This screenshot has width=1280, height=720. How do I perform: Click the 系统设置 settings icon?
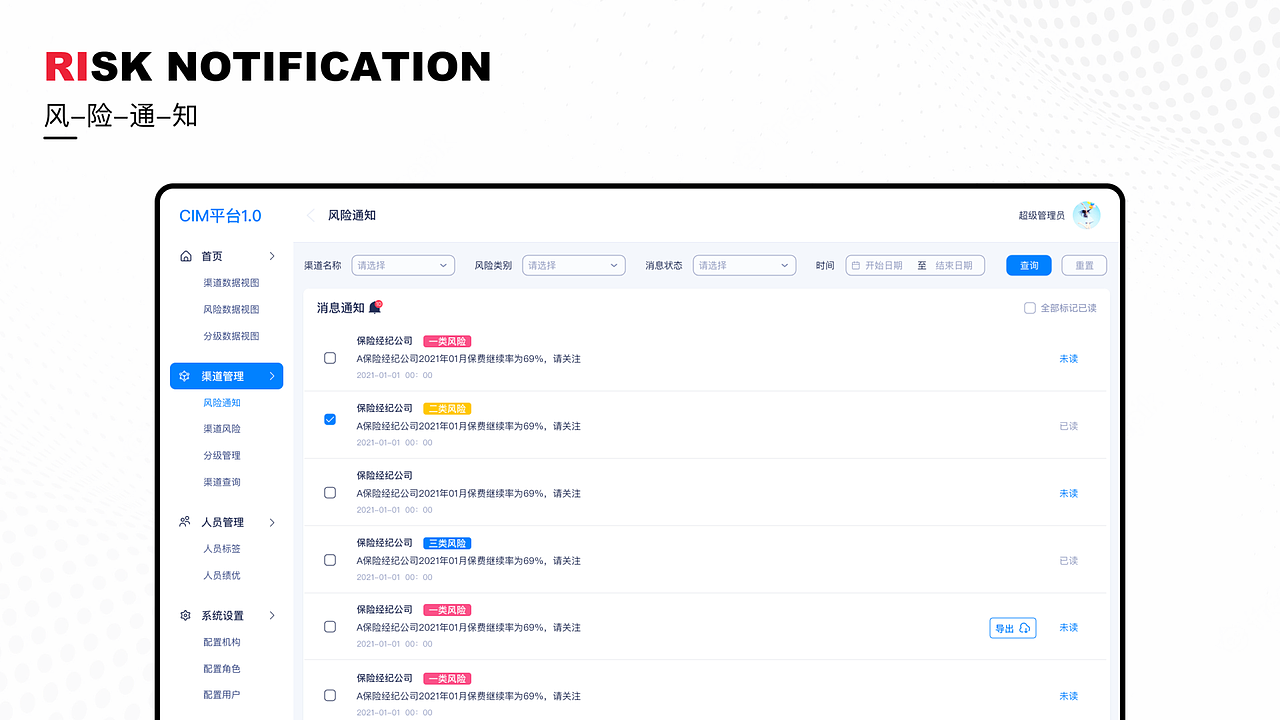[x=185, y=615]
